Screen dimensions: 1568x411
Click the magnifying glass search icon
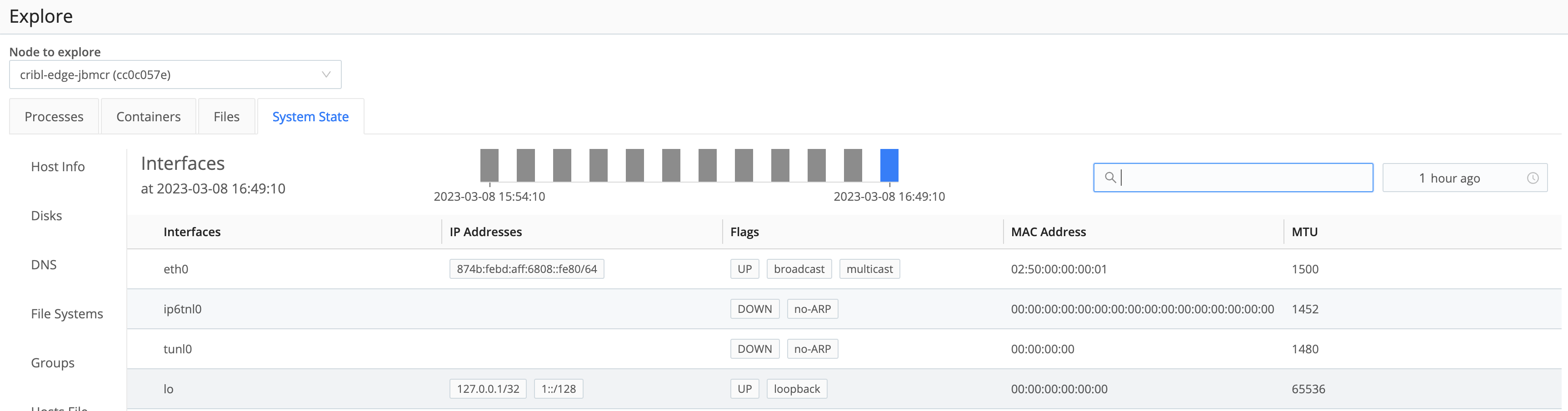click(x=1111, y=178)
